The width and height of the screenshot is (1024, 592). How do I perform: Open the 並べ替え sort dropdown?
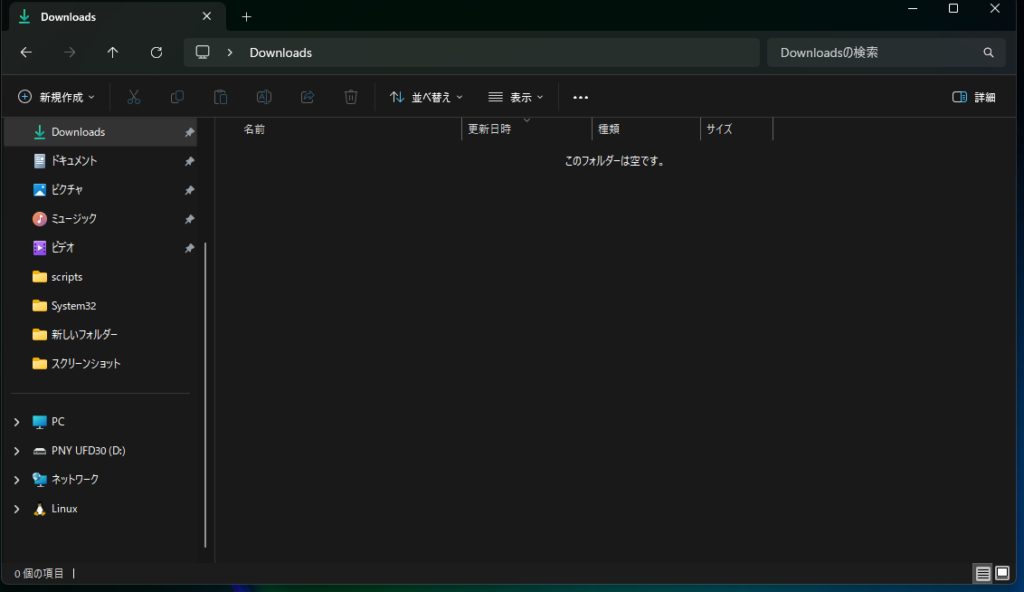(x=426, y=97)
